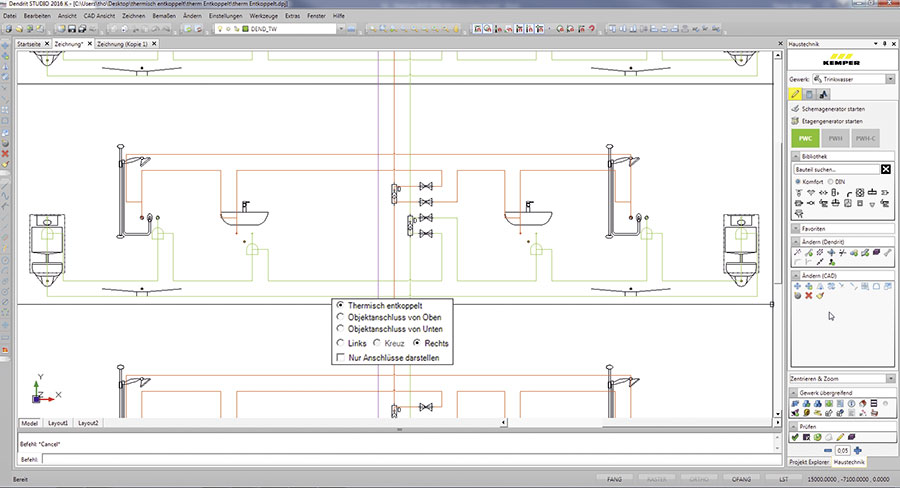Select the calculator tab in Haustechnik panel
Image resolution: width=900 pixels, height=488 pixels.
pyautogui.click(x=809, y=94)
